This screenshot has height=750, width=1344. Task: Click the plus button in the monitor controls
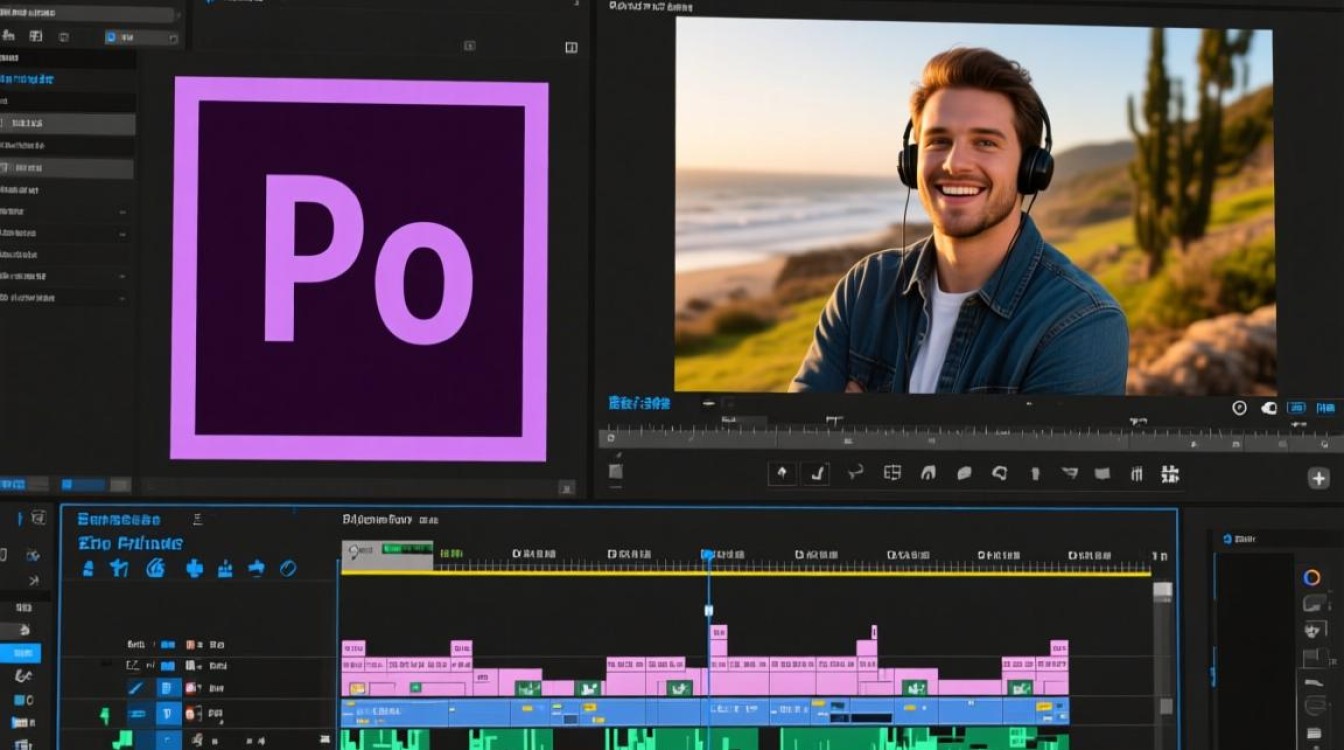tap(1319, 478)
